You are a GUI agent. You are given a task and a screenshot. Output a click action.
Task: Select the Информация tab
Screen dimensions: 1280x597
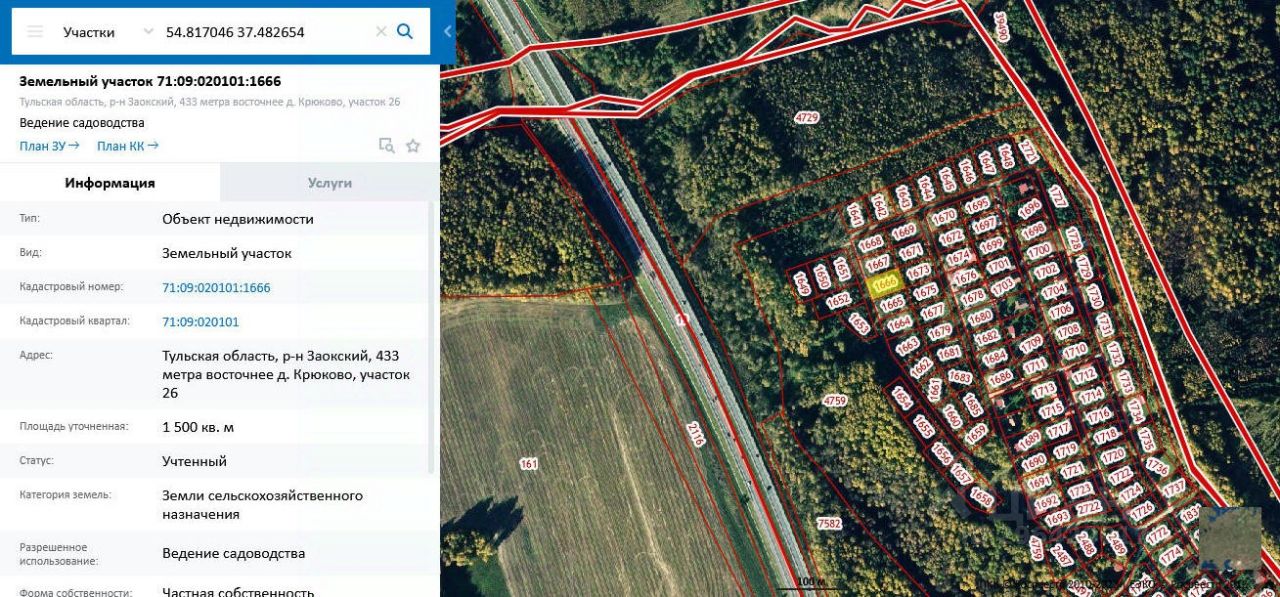[110, 183]
